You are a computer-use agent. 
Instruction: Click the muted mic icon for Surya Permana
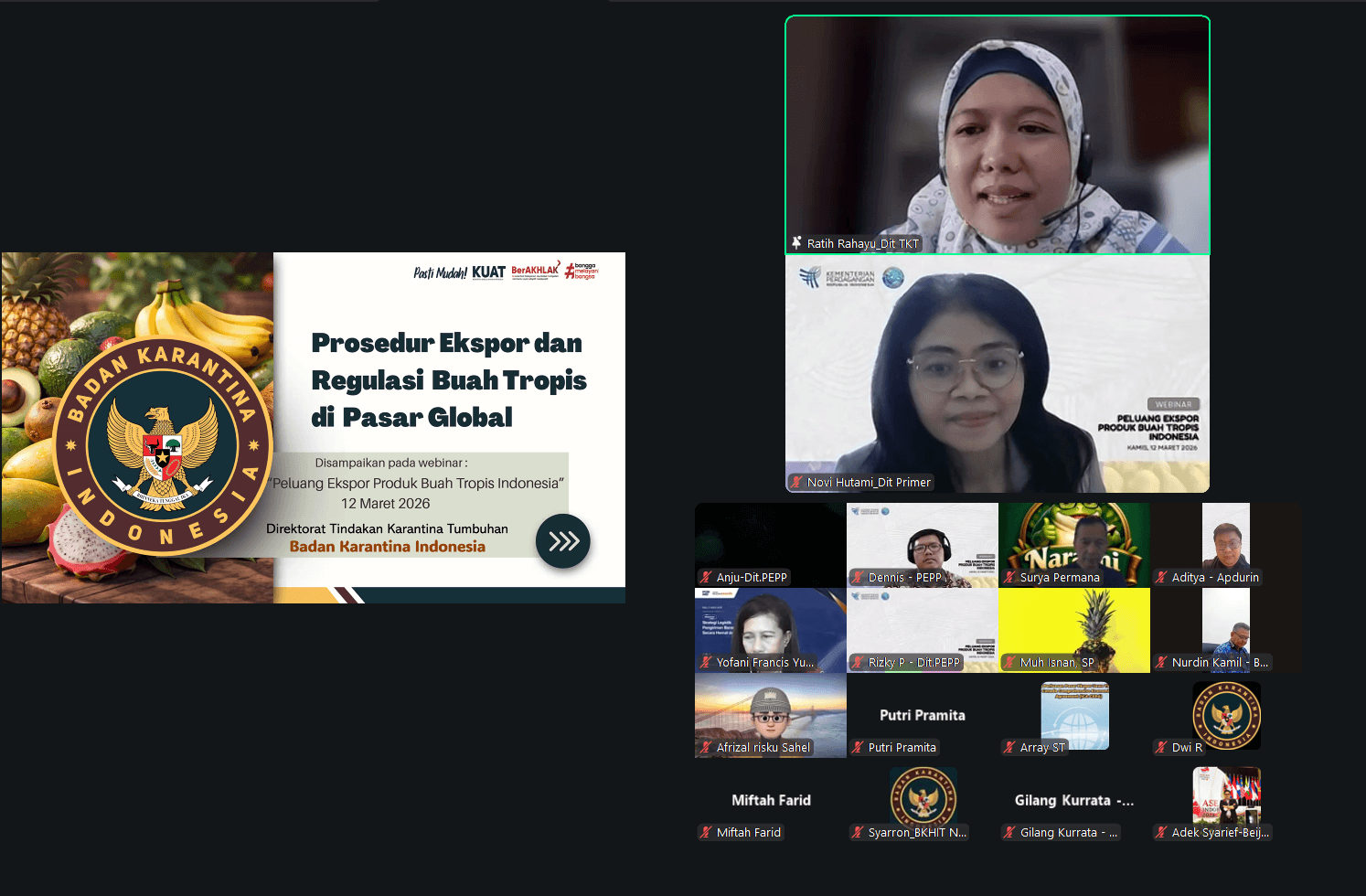[1009, 577]
